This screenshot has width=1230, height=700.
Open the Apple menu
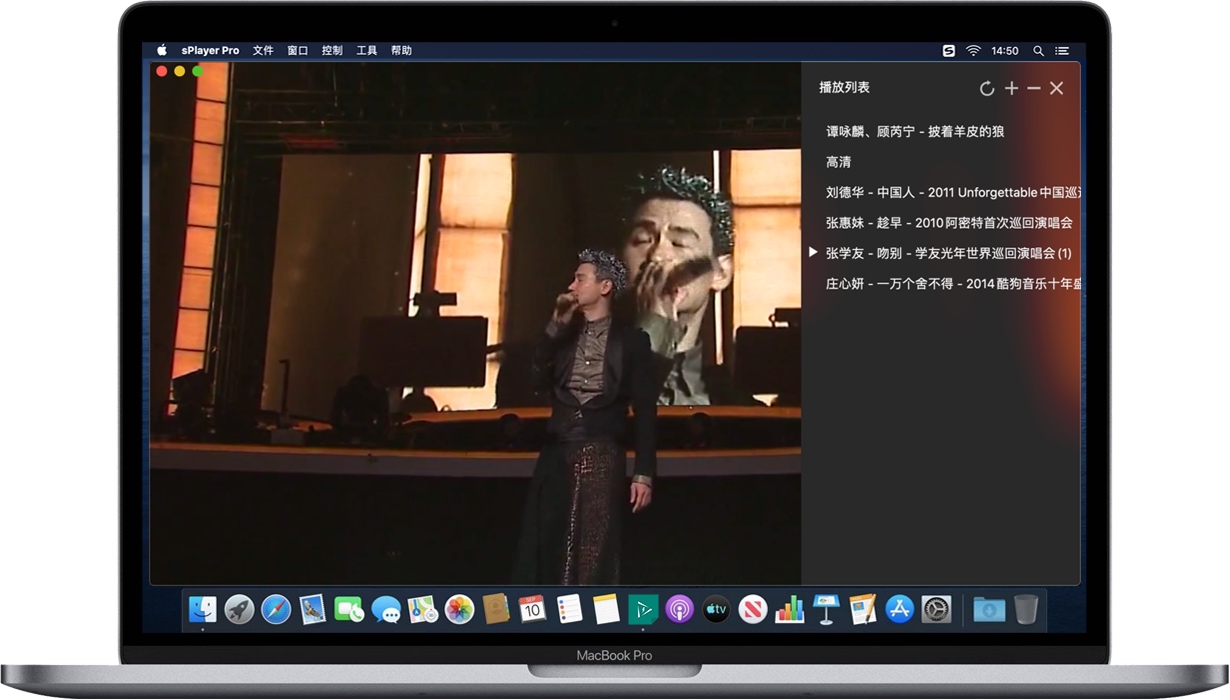pyautogui.click(x=162, y=51)
